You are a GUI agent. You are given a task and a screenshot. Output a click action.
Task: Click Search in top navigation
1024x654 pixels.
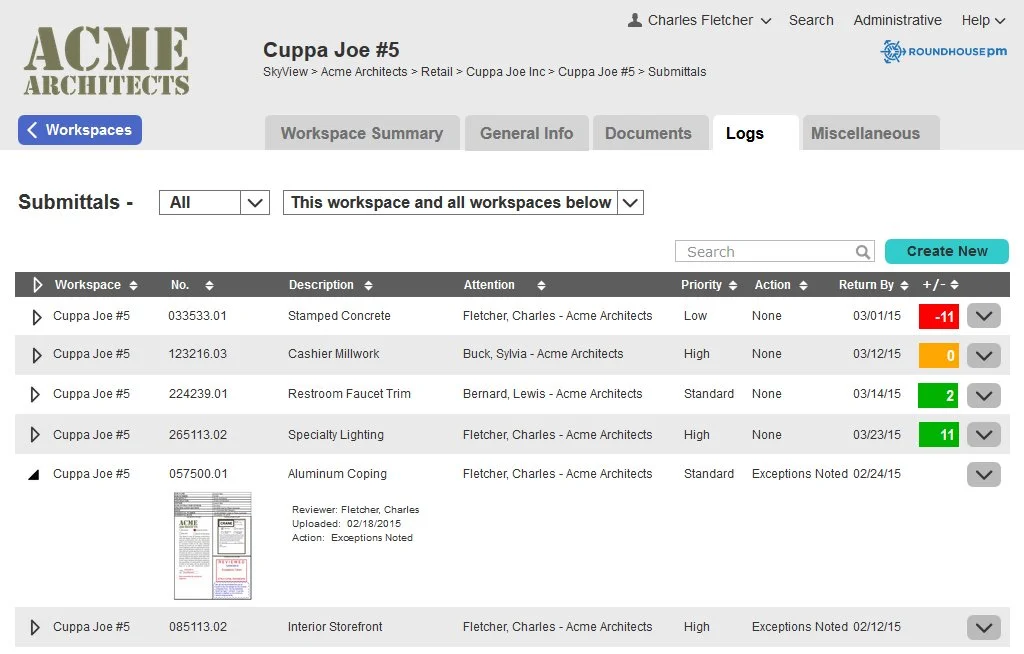(x=811, y=20)
